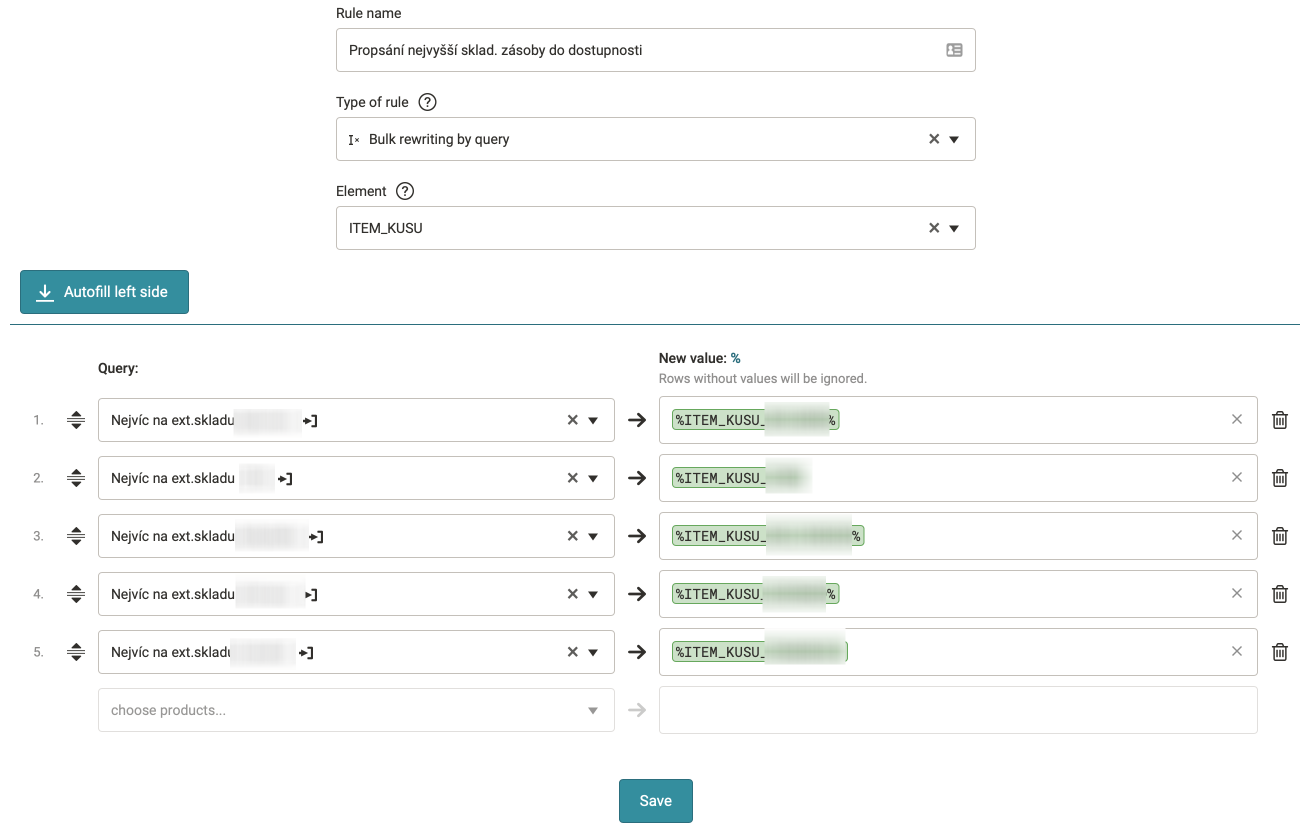This screenshot has width=1300, height=834.
Task: Delete row 1 with the trash icon
Action: tap(1279, 420)
